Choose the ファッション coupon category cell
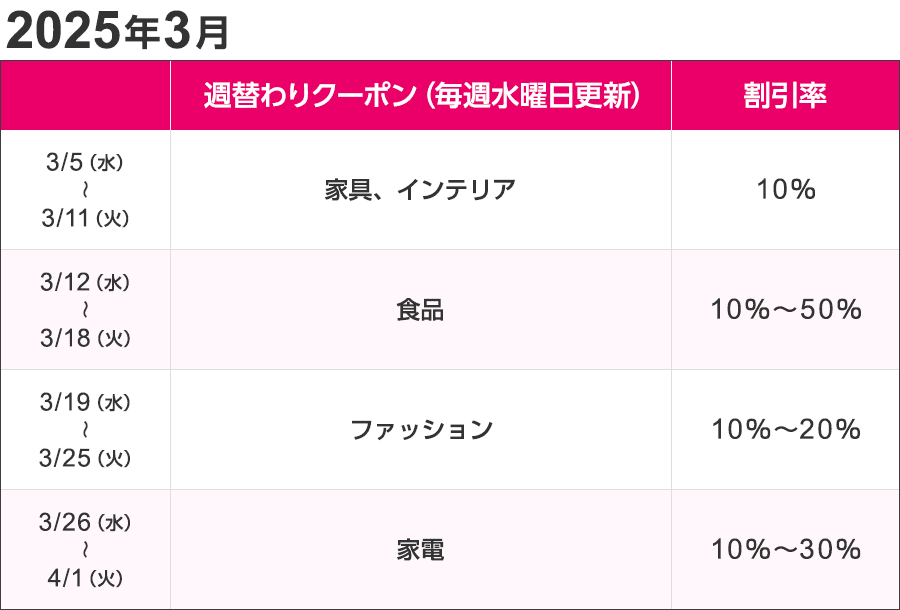The width and height of the screenshot is (900, 610). click(x=421, y=430)
